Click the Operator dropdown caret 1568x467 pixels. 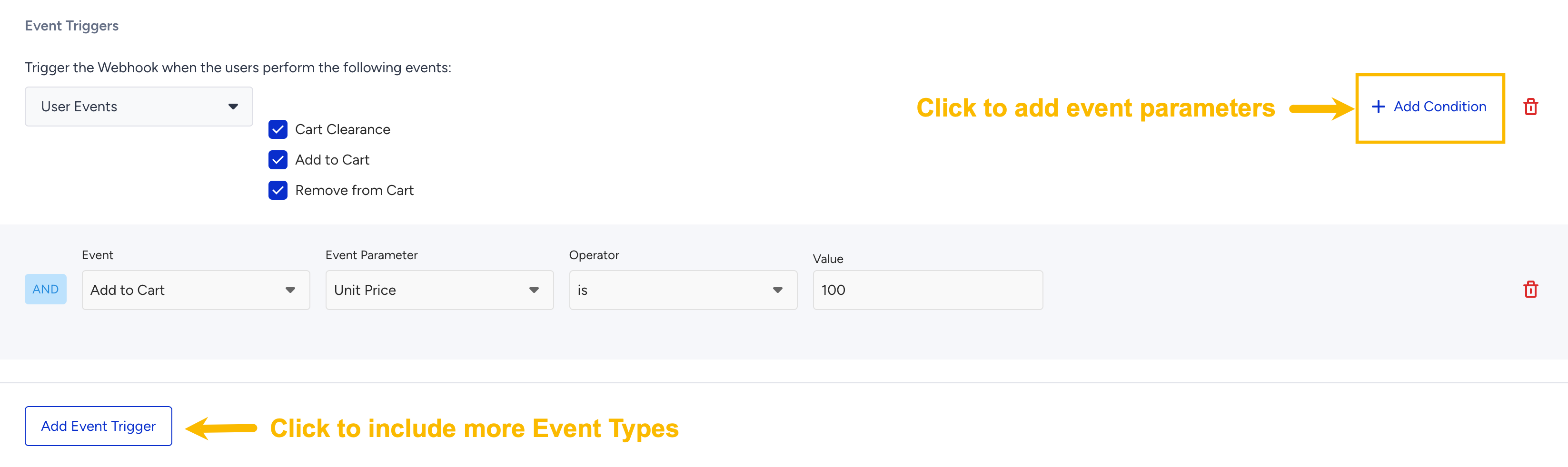coord(777,290)
